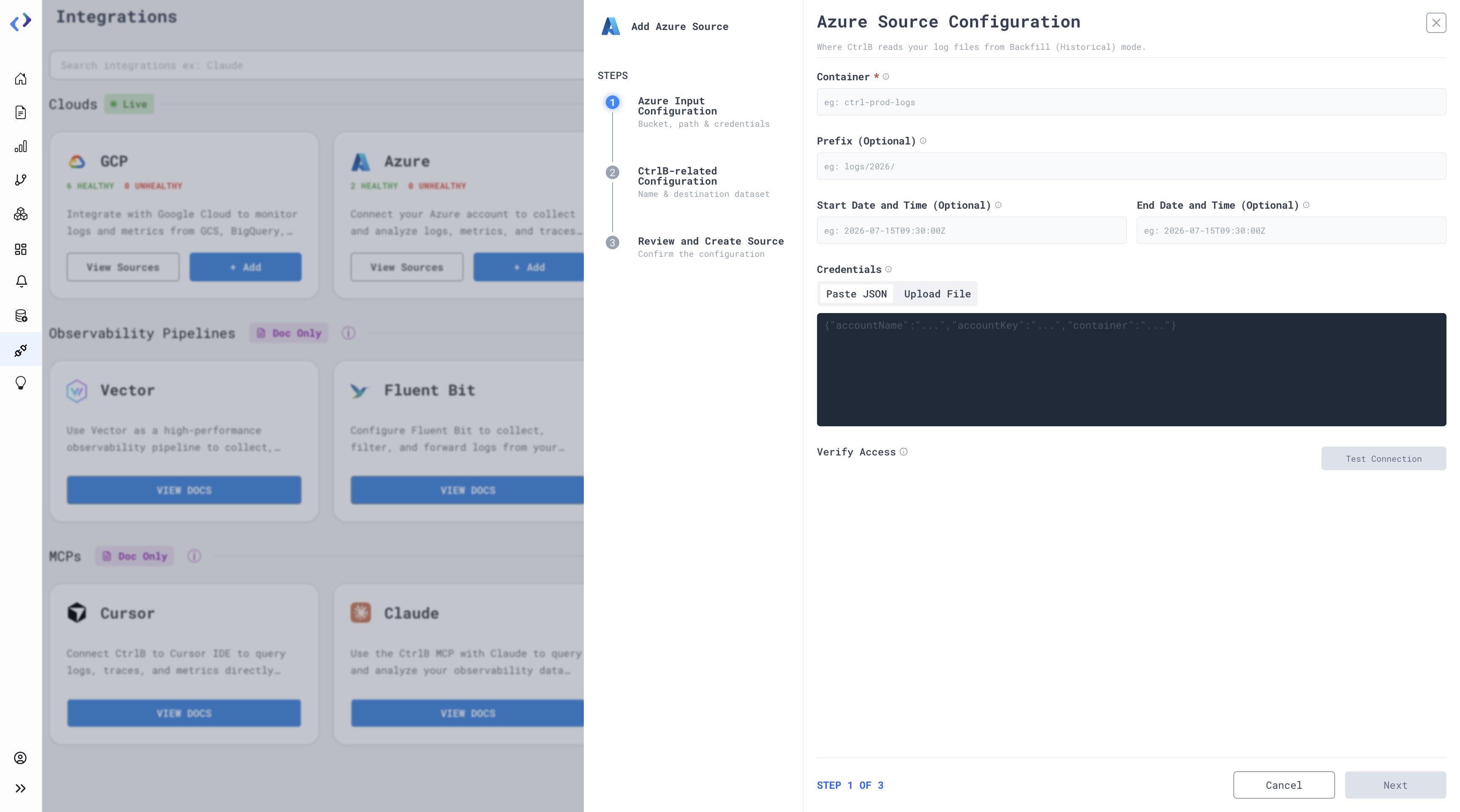Click the Cursor logo icon
The width and height of the screenshot is (1460, 812).
click(77, 613)
